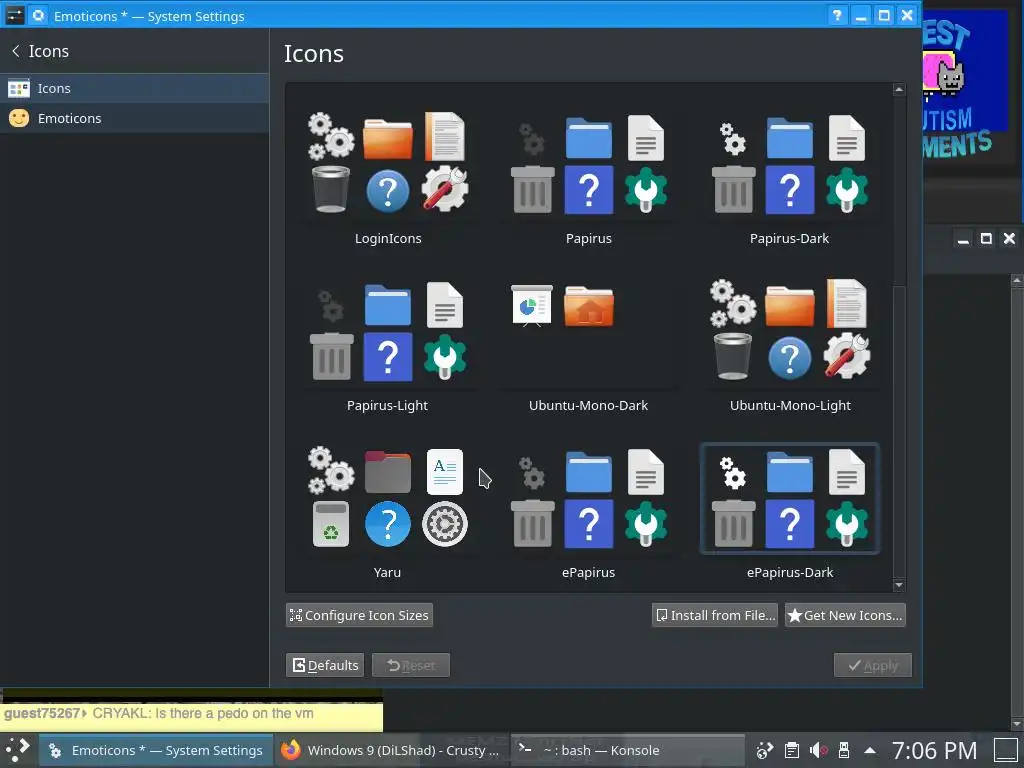Click the background window's minimize button

click(x=963, y=238)
